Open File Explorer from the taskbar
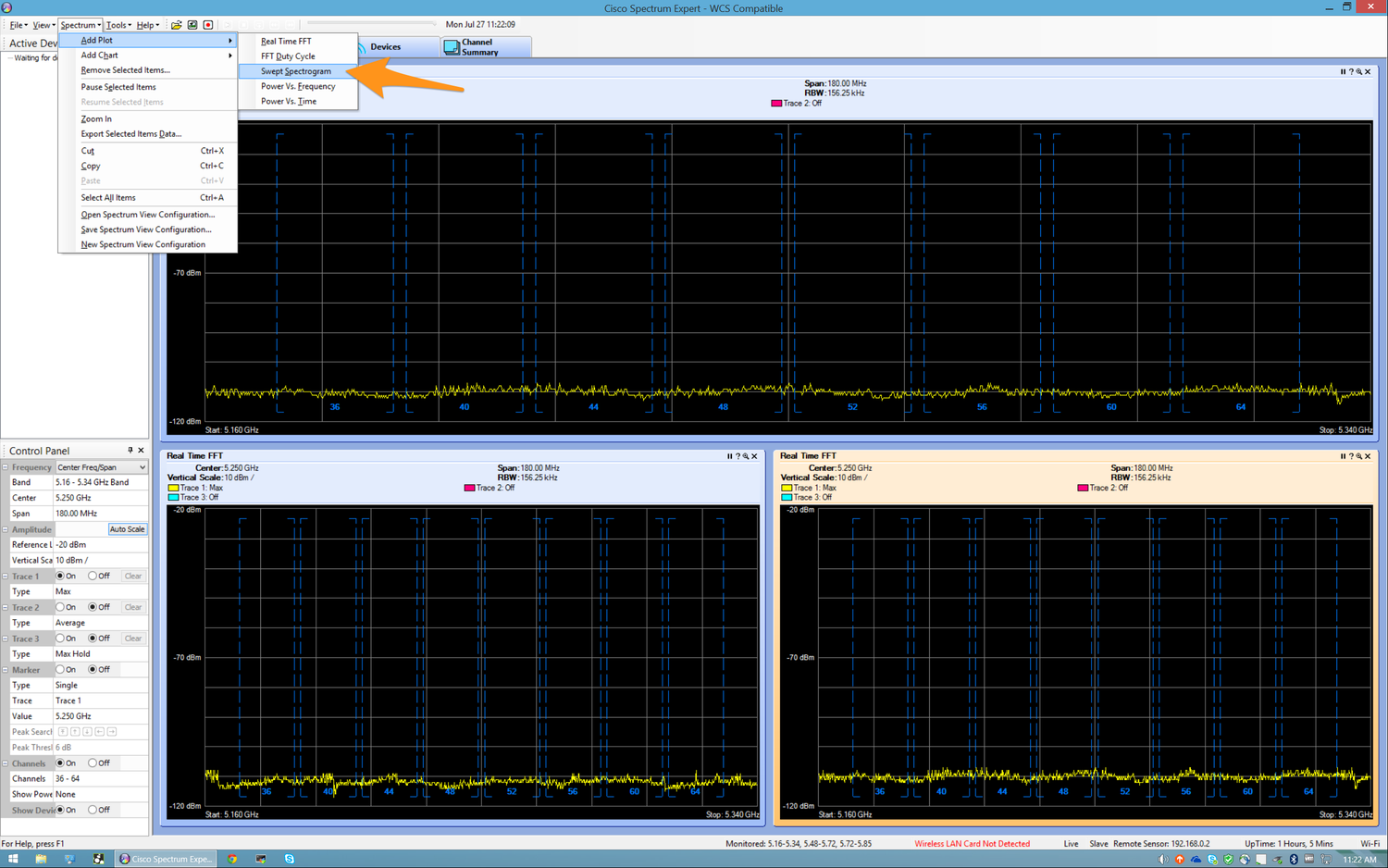1388x868 pixels. [41, 859]
